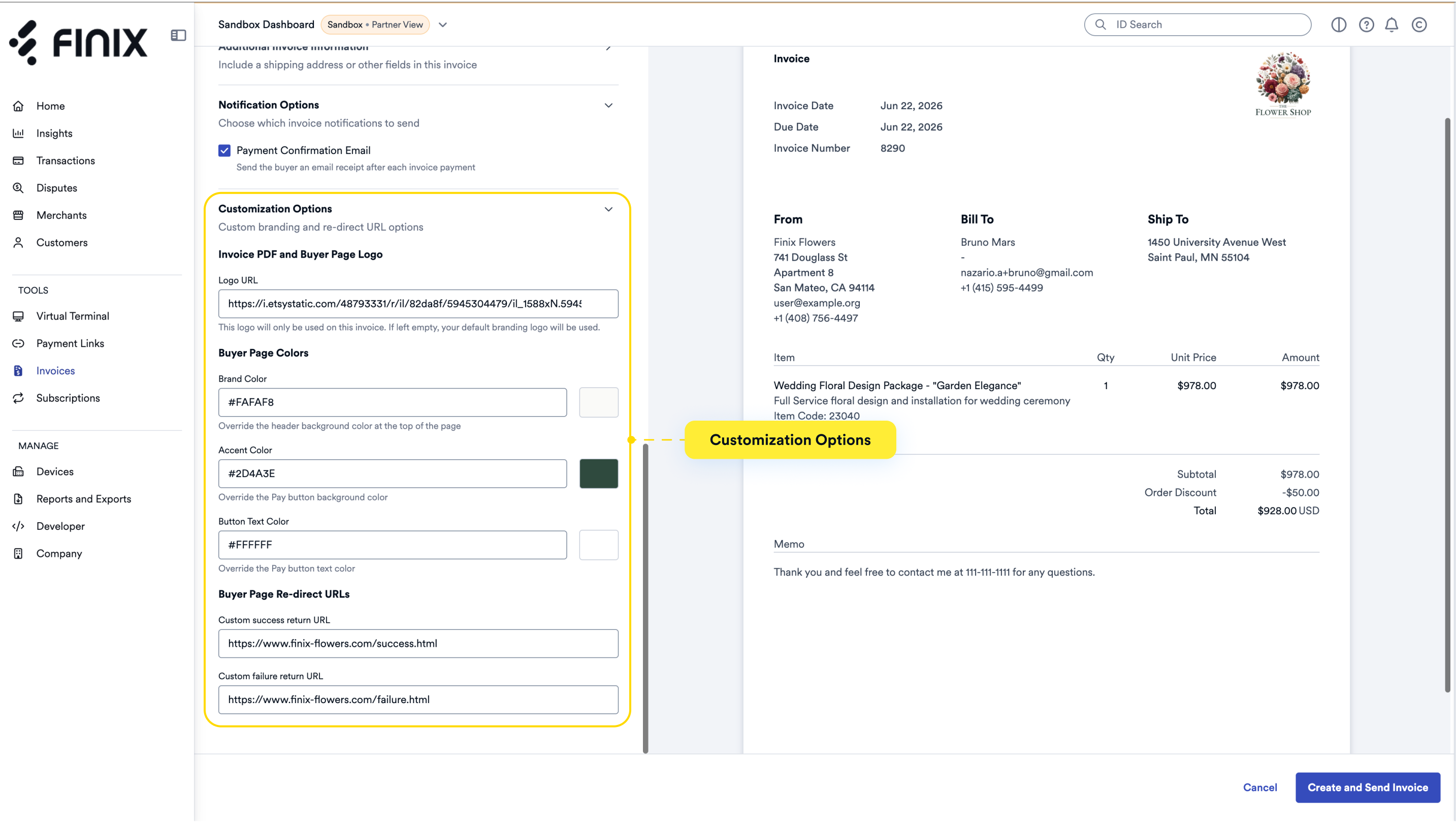Collapse the sidebar panel icon
This screenshot has height=823, width=1456.
click(x=178, y=35)
